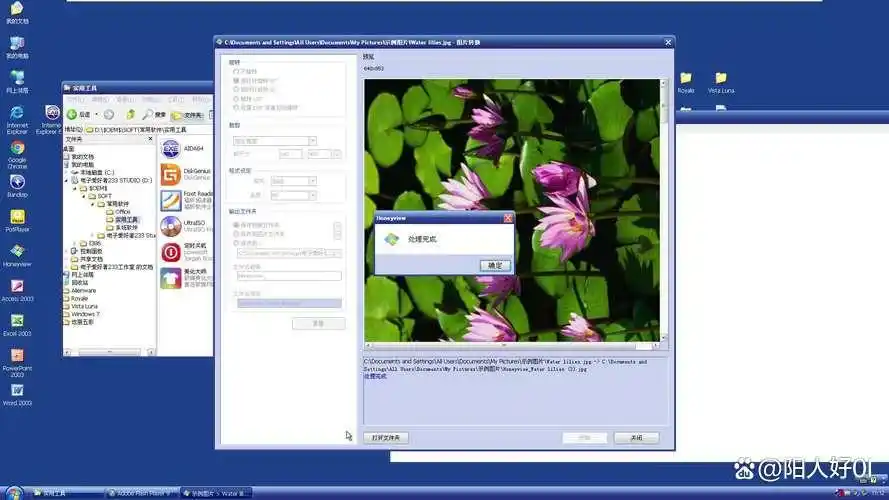Click the Explorer address bar path
The image size is (889, 500).
pos(140,129)
